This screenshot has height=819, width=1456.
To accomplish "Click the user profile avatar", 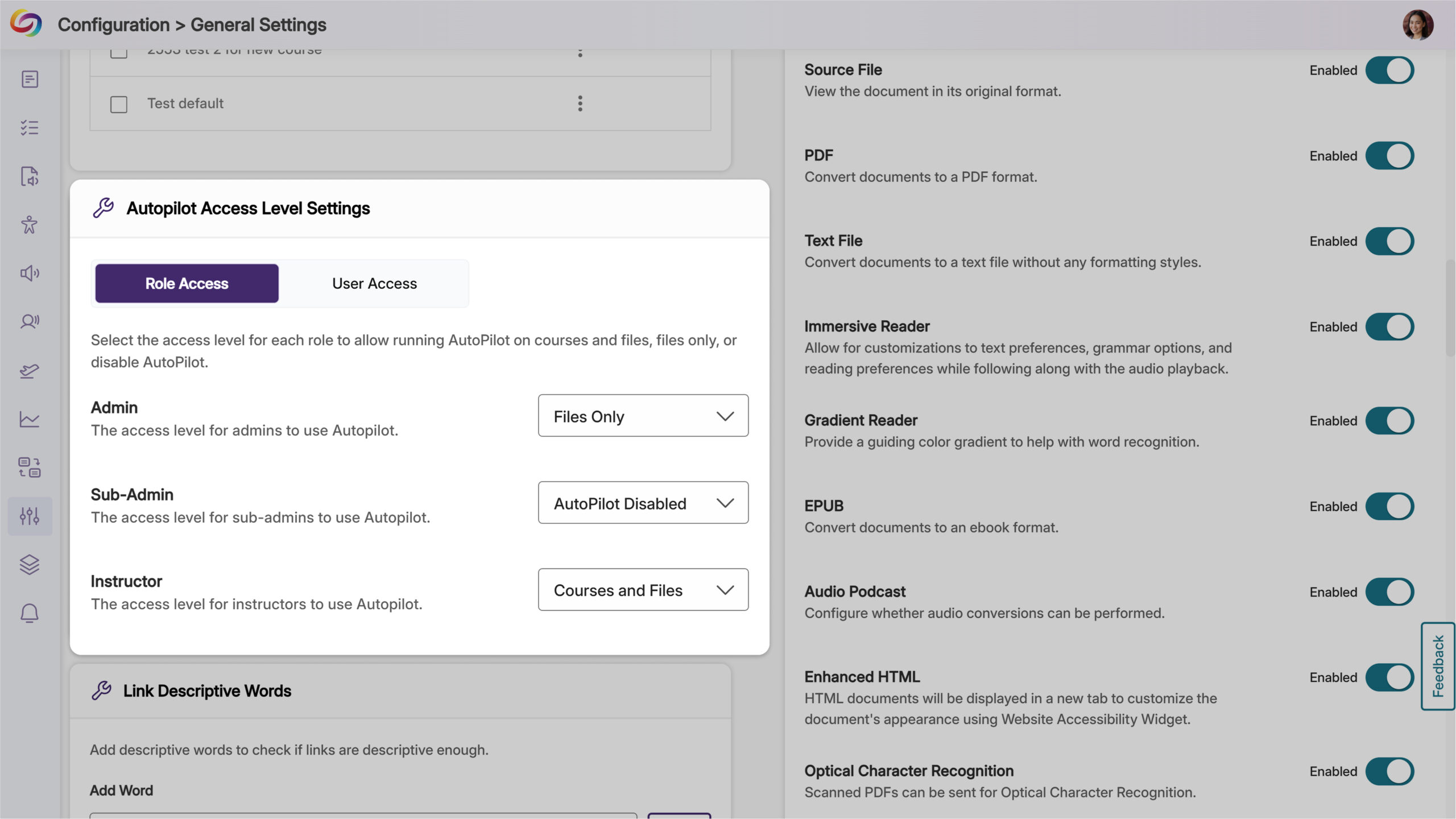I will (x=1417, y=24).
